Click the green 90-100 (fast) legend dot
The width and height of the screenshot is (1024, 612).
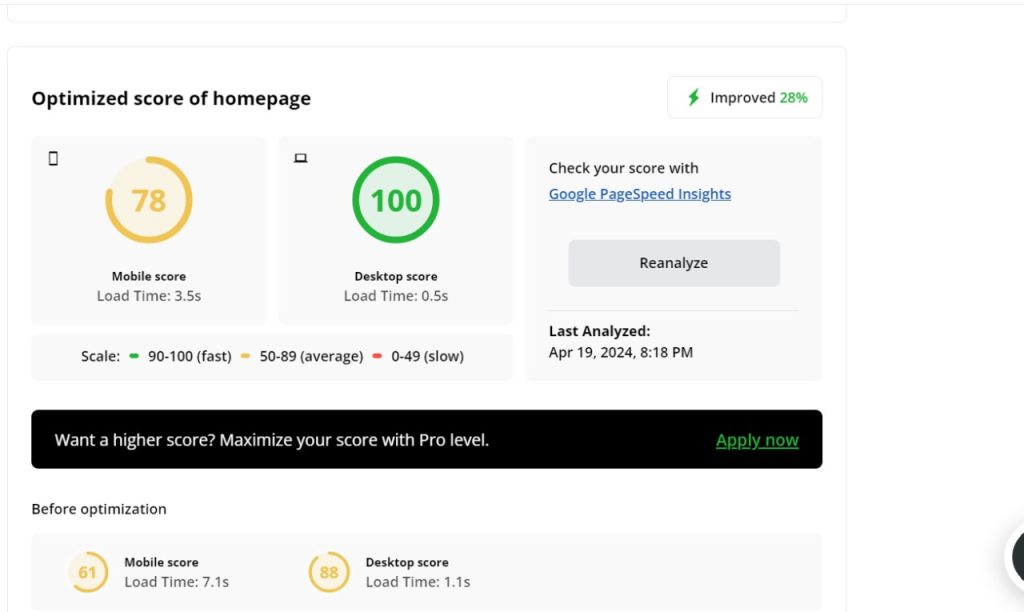pyautogui.click(x=134, y=356)
